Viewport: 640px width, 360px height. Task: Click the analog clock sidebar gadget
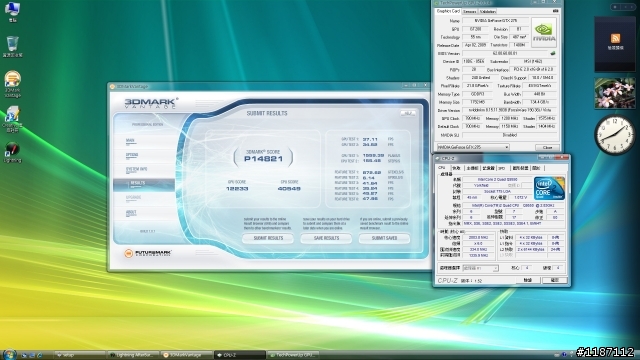[x=615, y=135]
